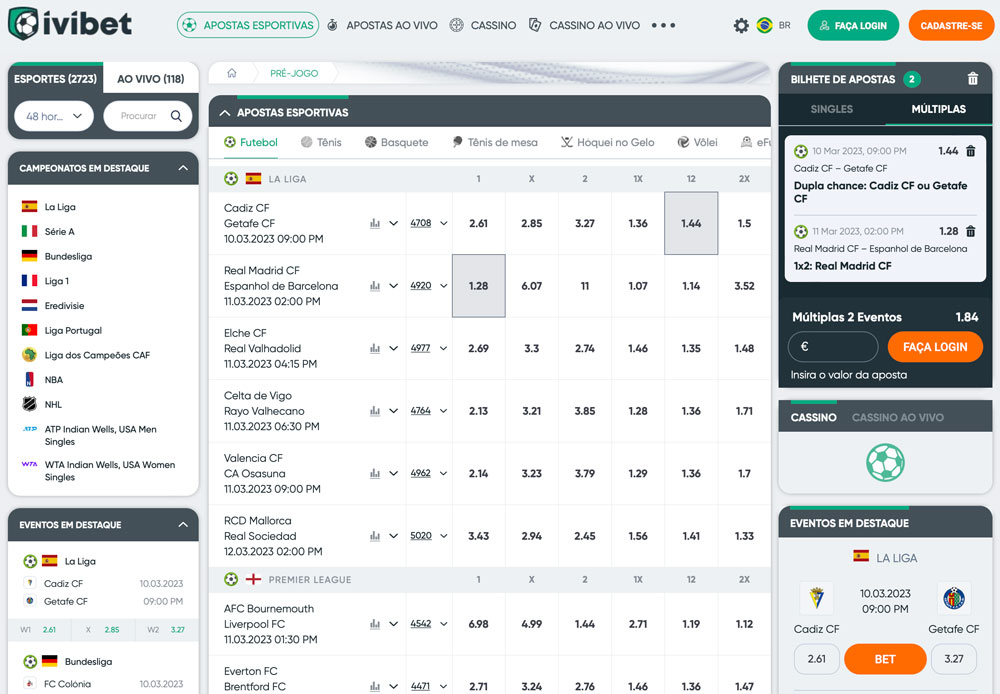Open statistics icon for Real Madrid CF match
Screen dimensions: 1000x694
point(375,286)
